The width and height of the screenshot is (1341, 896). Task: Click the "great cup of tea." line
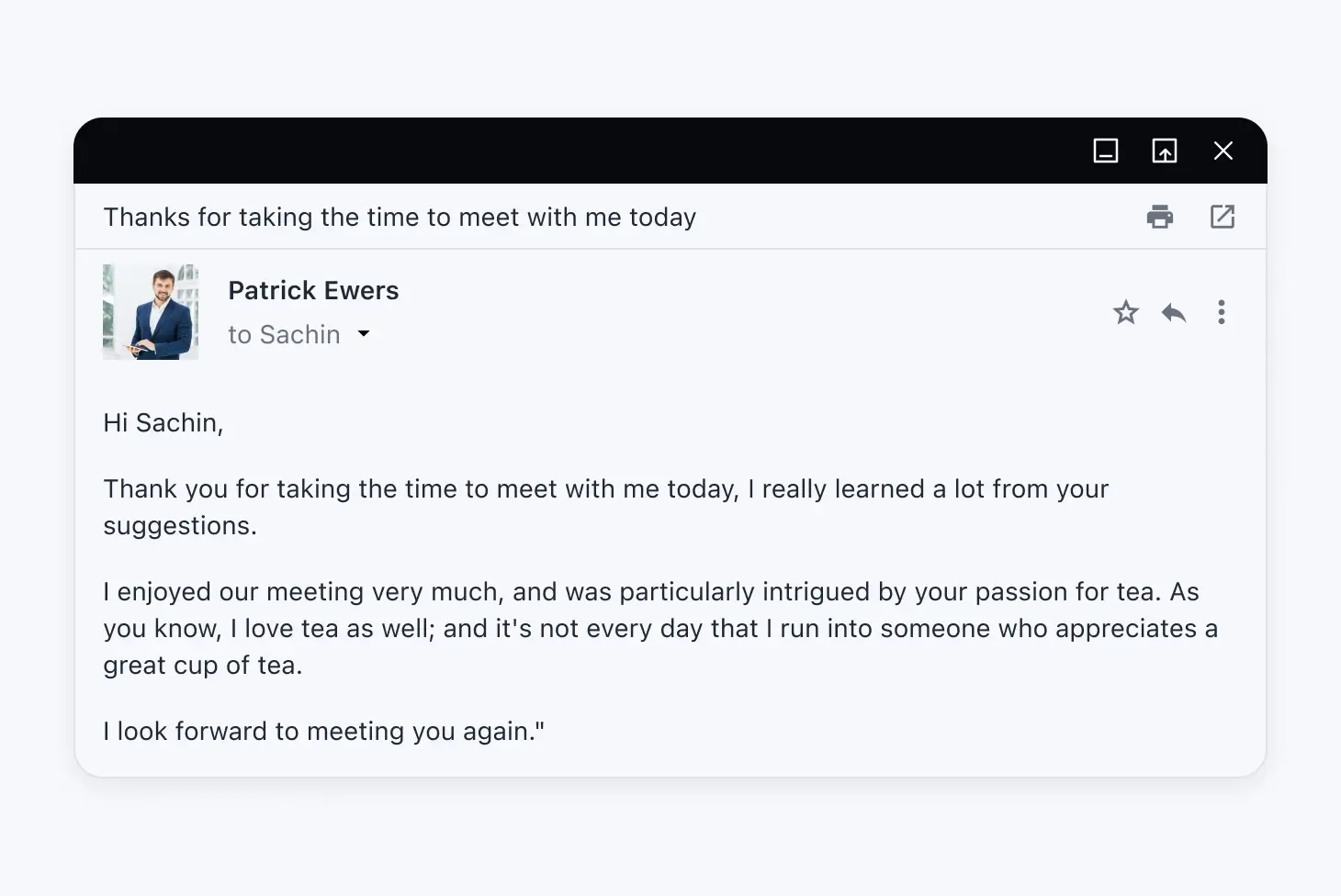tap(203, 666)
